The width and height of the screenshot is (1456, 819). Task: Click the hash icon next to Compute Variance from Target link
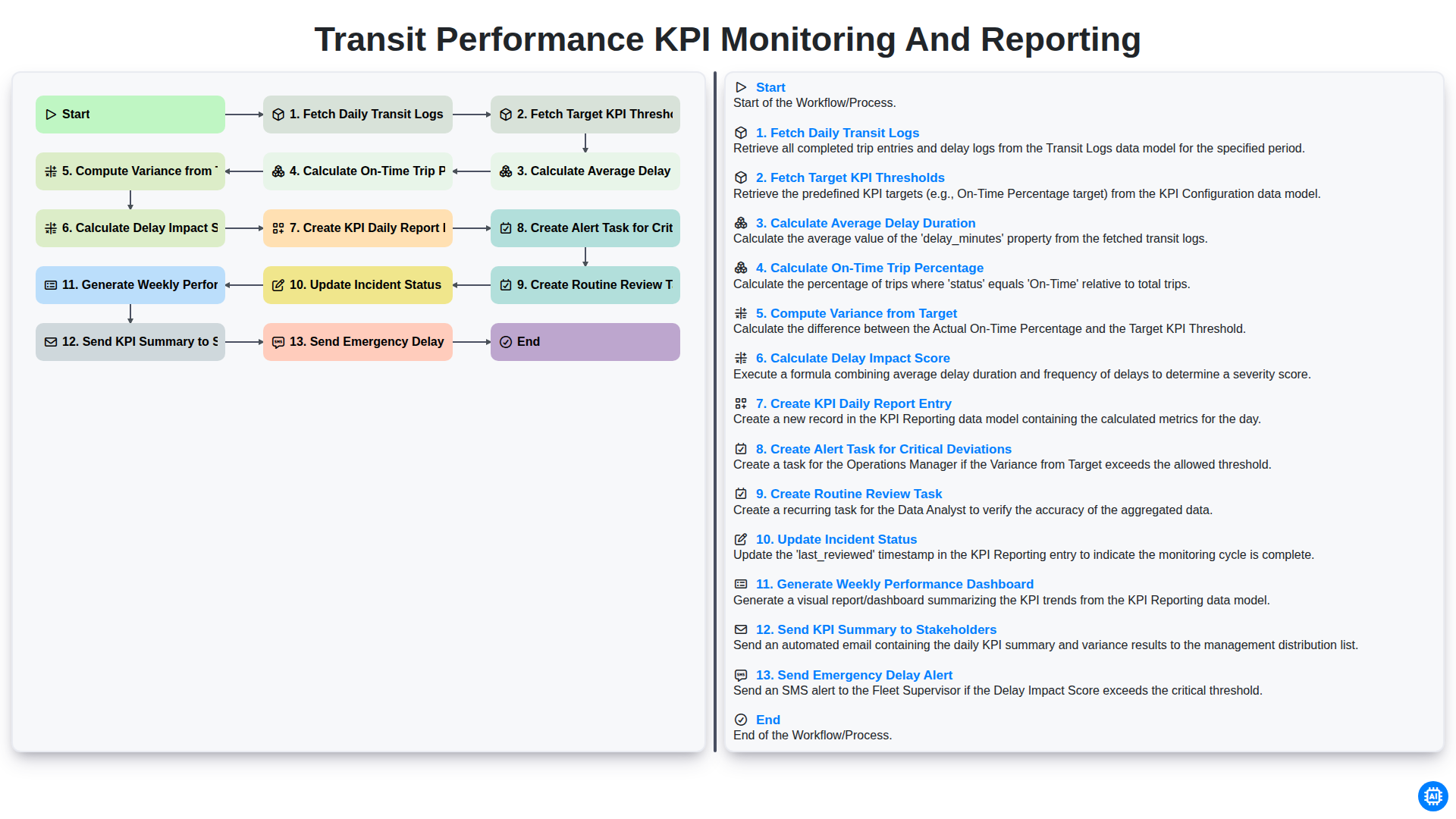click(x=741, y=313)
